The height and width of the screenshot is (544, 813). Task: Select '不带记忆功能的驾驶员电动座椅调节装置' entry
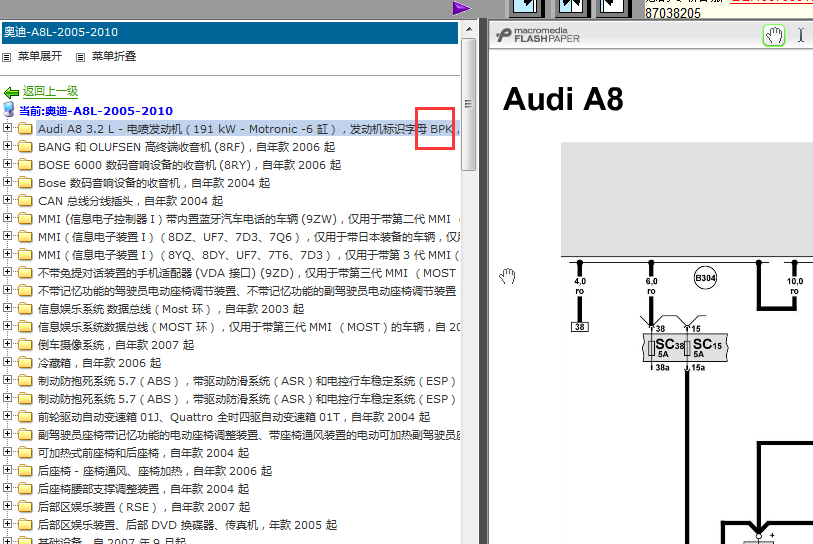[247, 291]
